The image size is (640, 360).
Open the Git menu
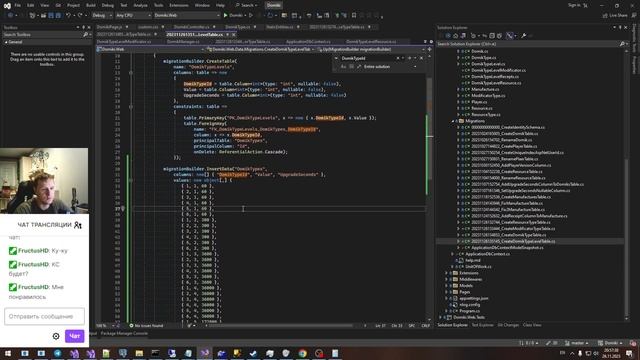pyautogui.click(x=58, y=5)
